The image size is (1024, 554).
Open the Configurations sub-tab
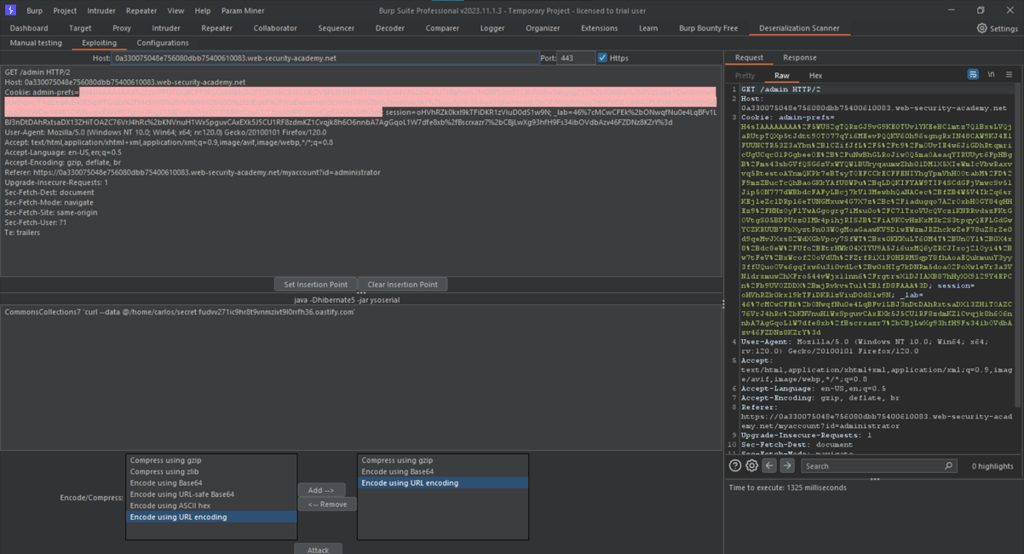162,43
